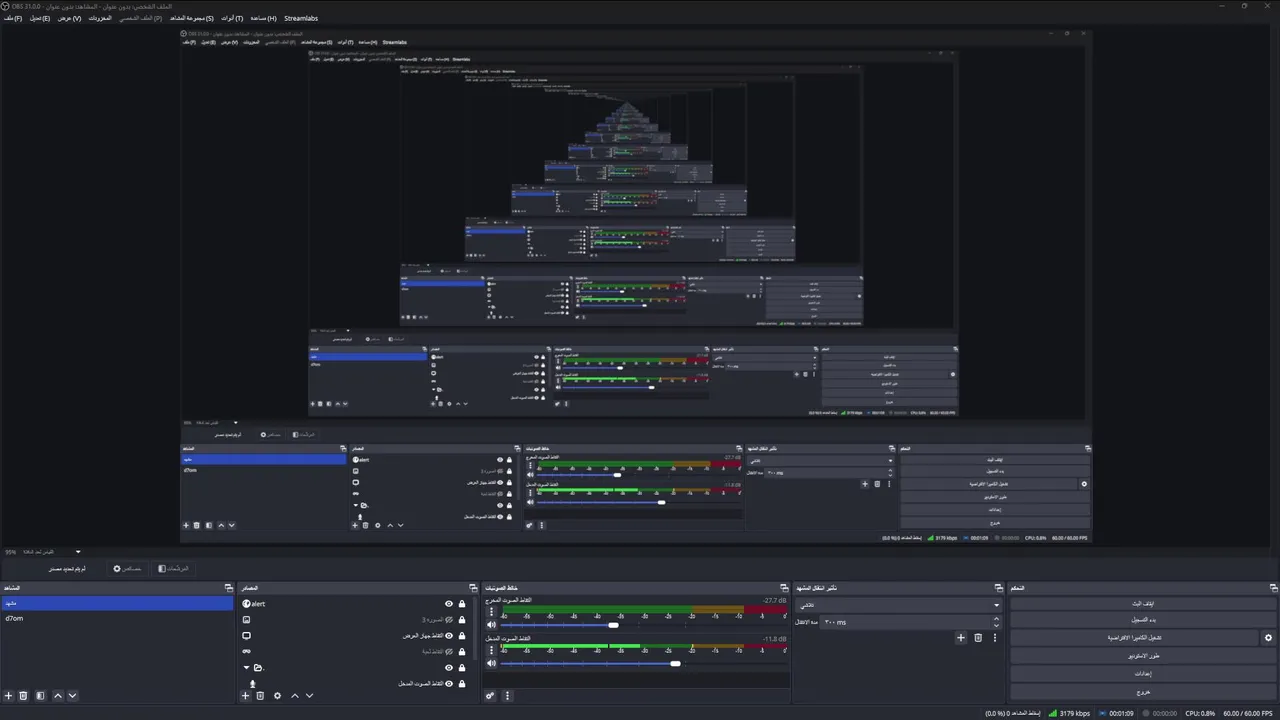1280x720 pixels.
Task: Remove the scene transition with its trash icon
Action: tap(978, 637)
